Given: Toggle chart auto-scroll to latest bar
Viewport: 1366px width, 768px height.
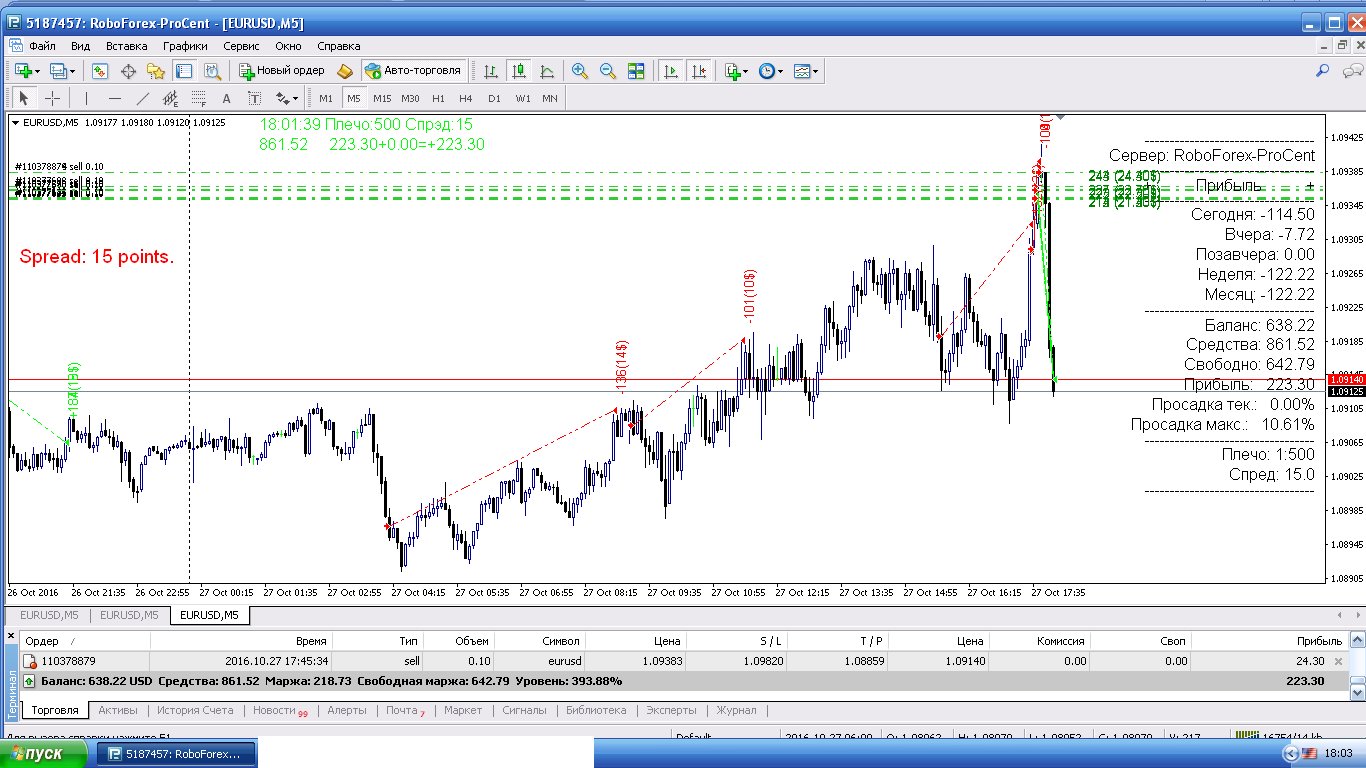Looking at the screenshot, I should click(670, 71).
